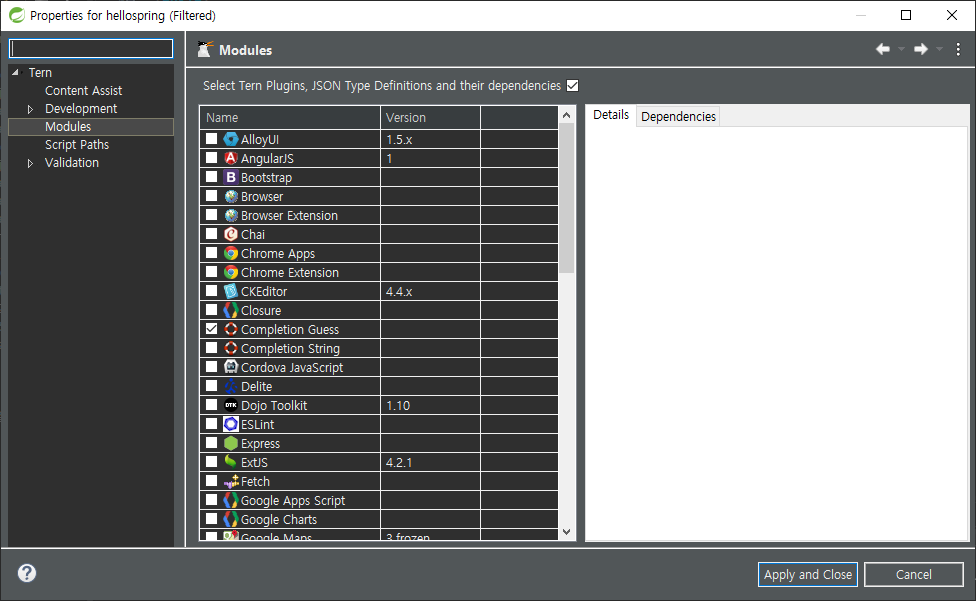Open the back history dropdown arrow

(901, 49)
